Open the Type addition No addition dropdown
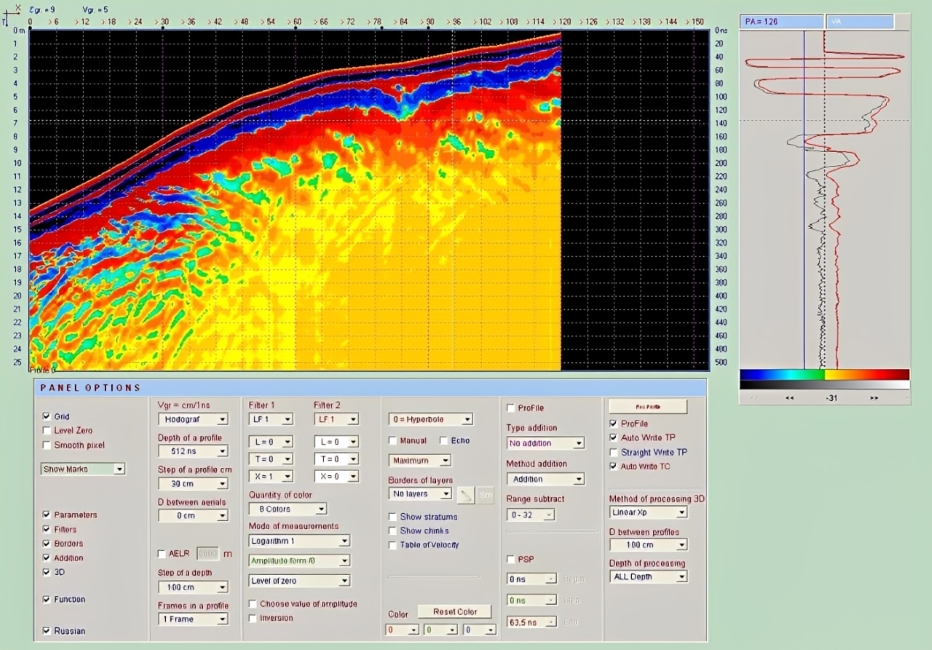The image size is (932, 650). pyautogui.click(x=546, y=443)
